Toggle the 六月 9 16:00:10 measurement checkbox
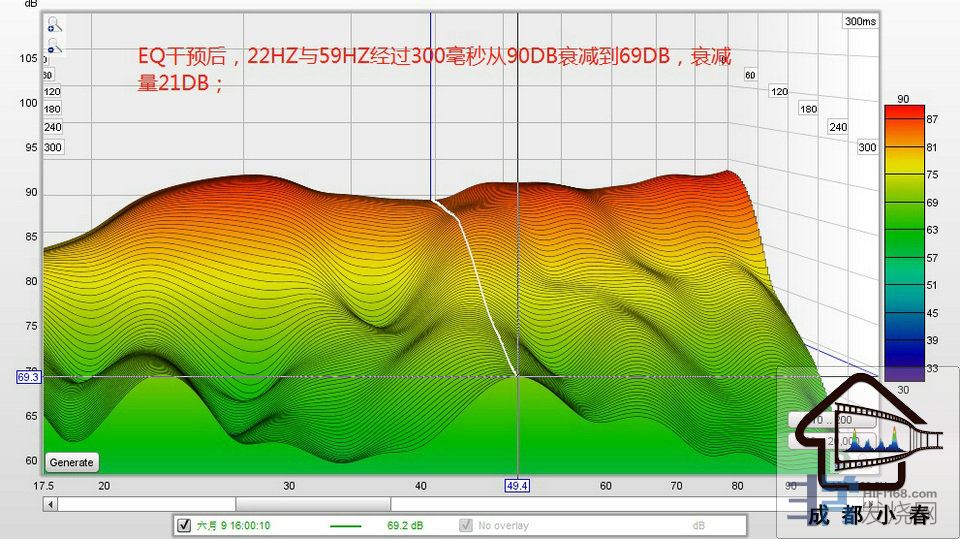960x539 pixels. [x=183, y=525]
